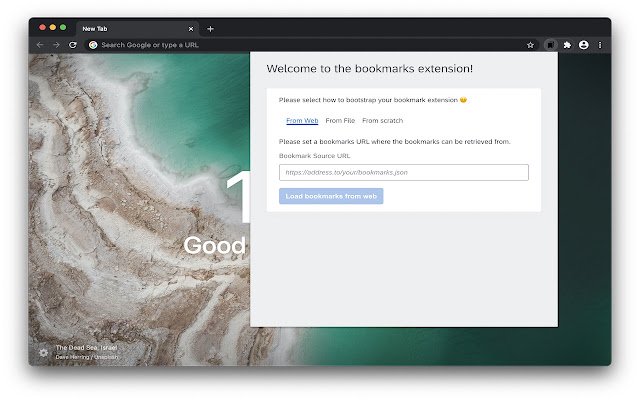Click the browser forward arrow
640x400 pixels.
(x=56, y=45)
